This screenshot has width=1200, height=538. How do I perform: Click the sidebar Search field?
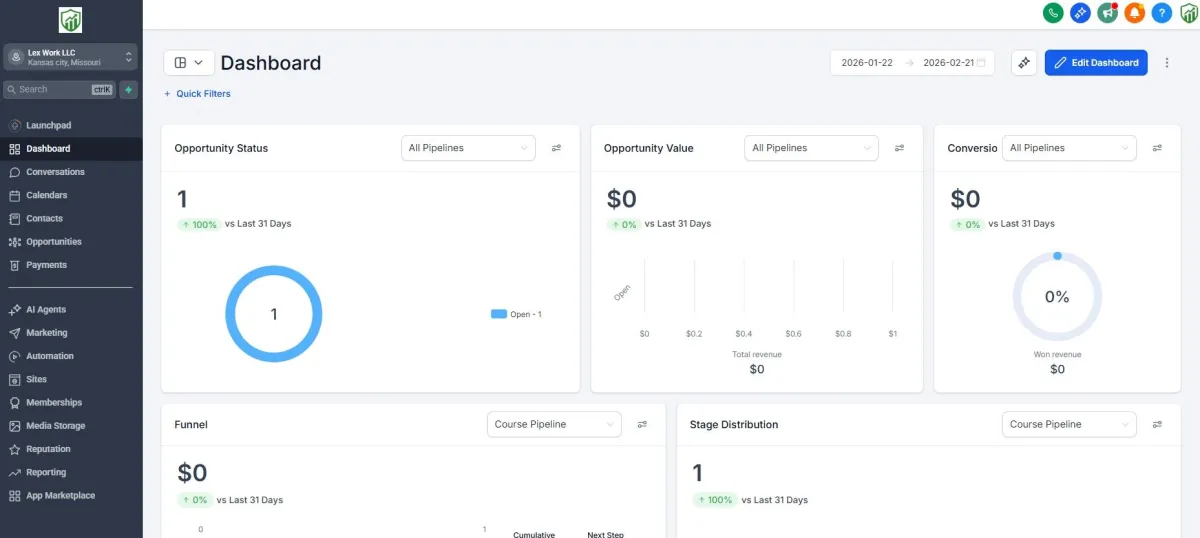[x=60, y=89]
